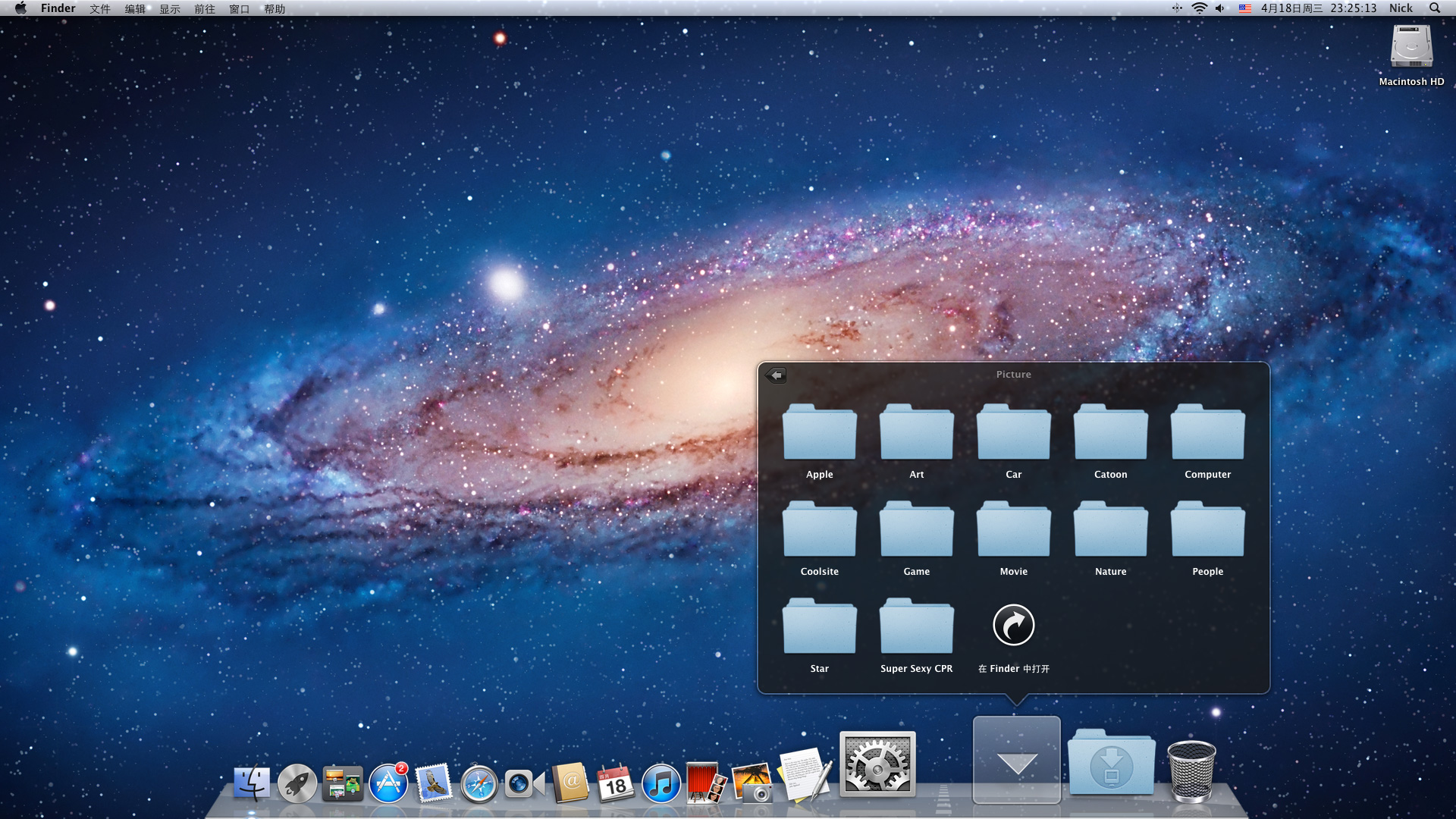The height and width of the screenshot is (819, 1456).
Task: Open the 前往 menu
Action: coord(205,8)
